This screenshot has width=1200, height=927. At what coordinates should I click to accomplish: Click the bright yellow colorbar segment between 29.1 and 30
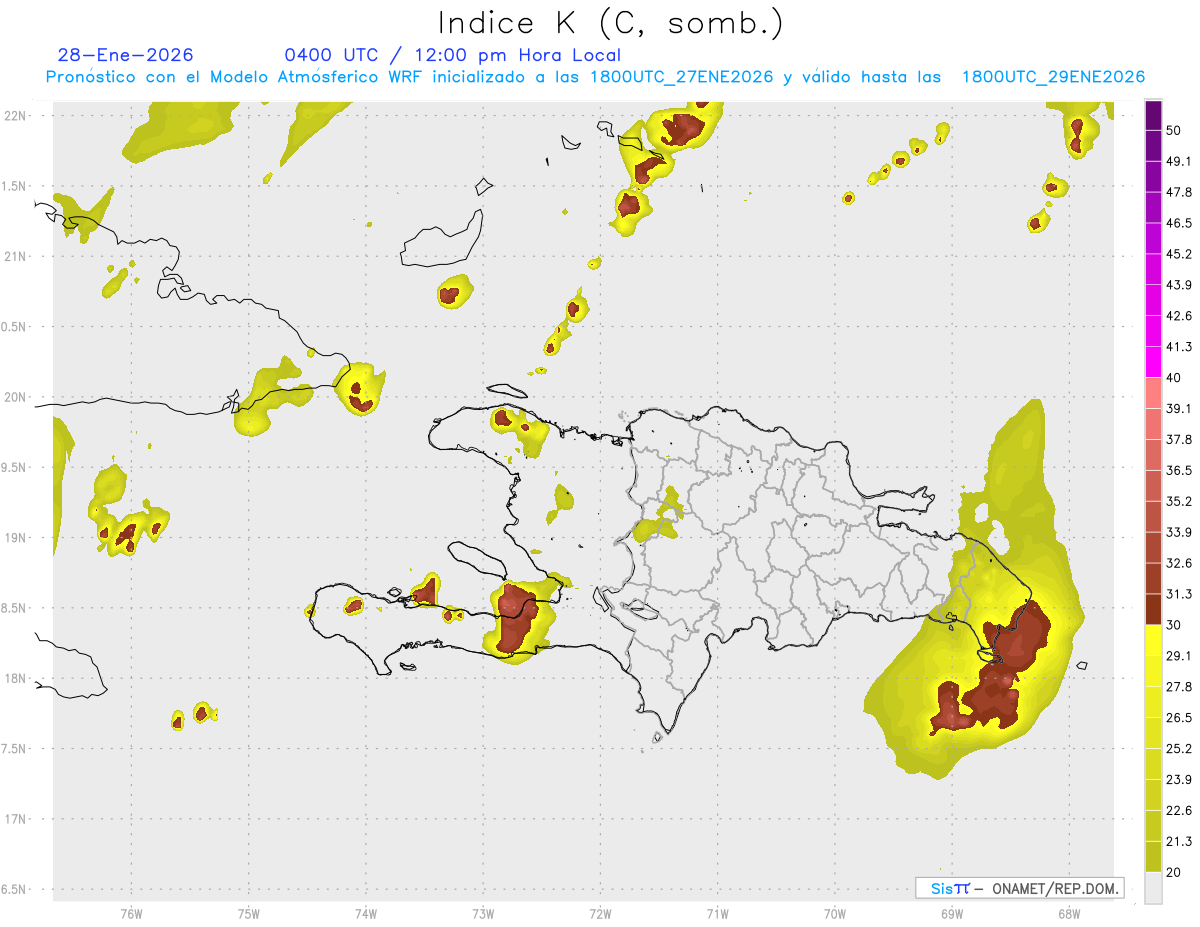tap(1153, 640)
